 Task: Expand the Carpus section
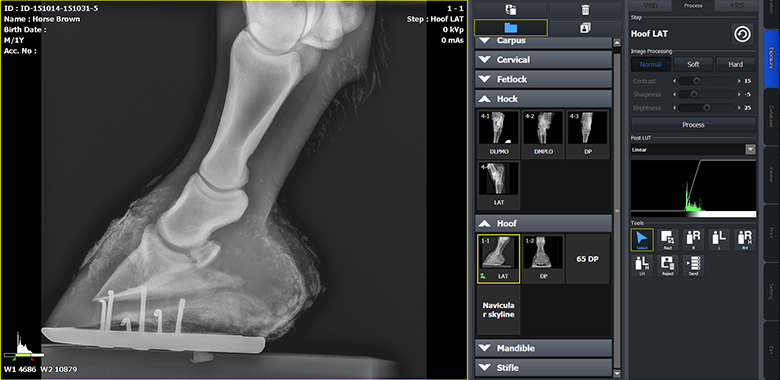[x=543, y=41]
